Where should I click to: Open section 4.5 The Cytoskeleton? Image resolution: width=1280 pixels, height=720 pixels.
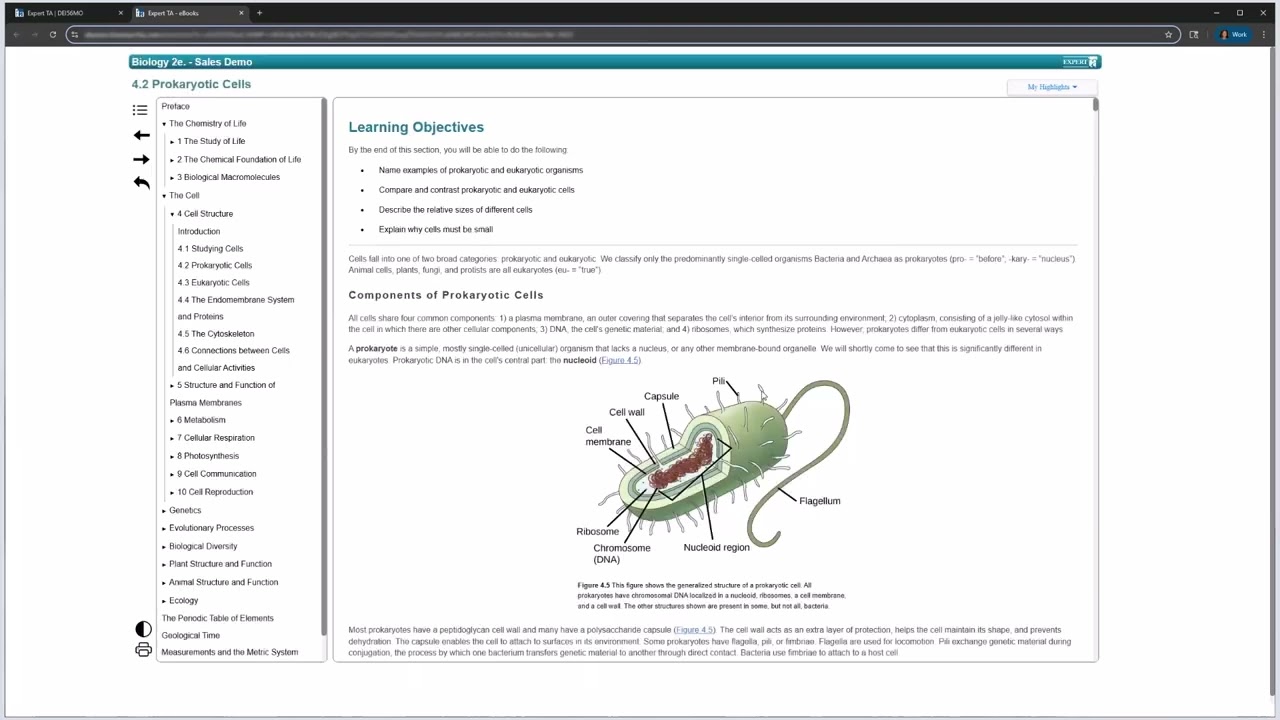click(216, 333)
